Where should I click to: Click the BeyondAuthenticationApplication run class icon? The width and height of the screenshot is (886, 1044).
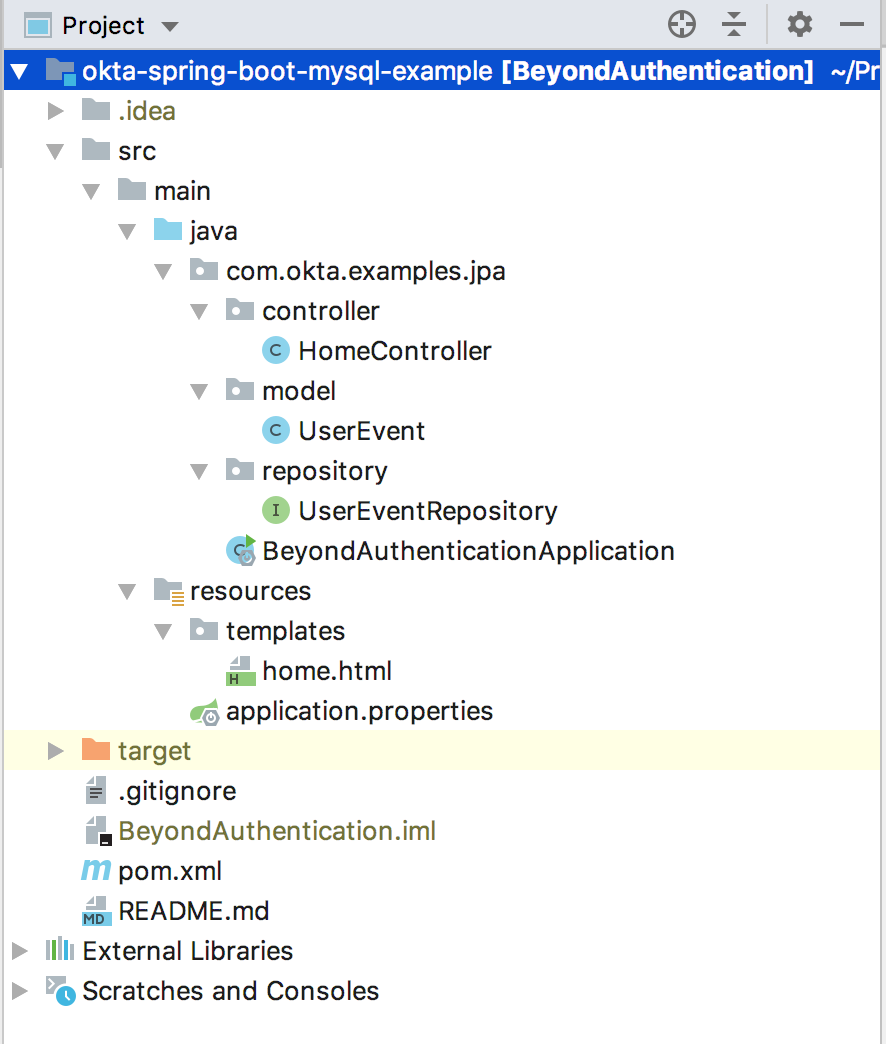(x=240, y=551)
